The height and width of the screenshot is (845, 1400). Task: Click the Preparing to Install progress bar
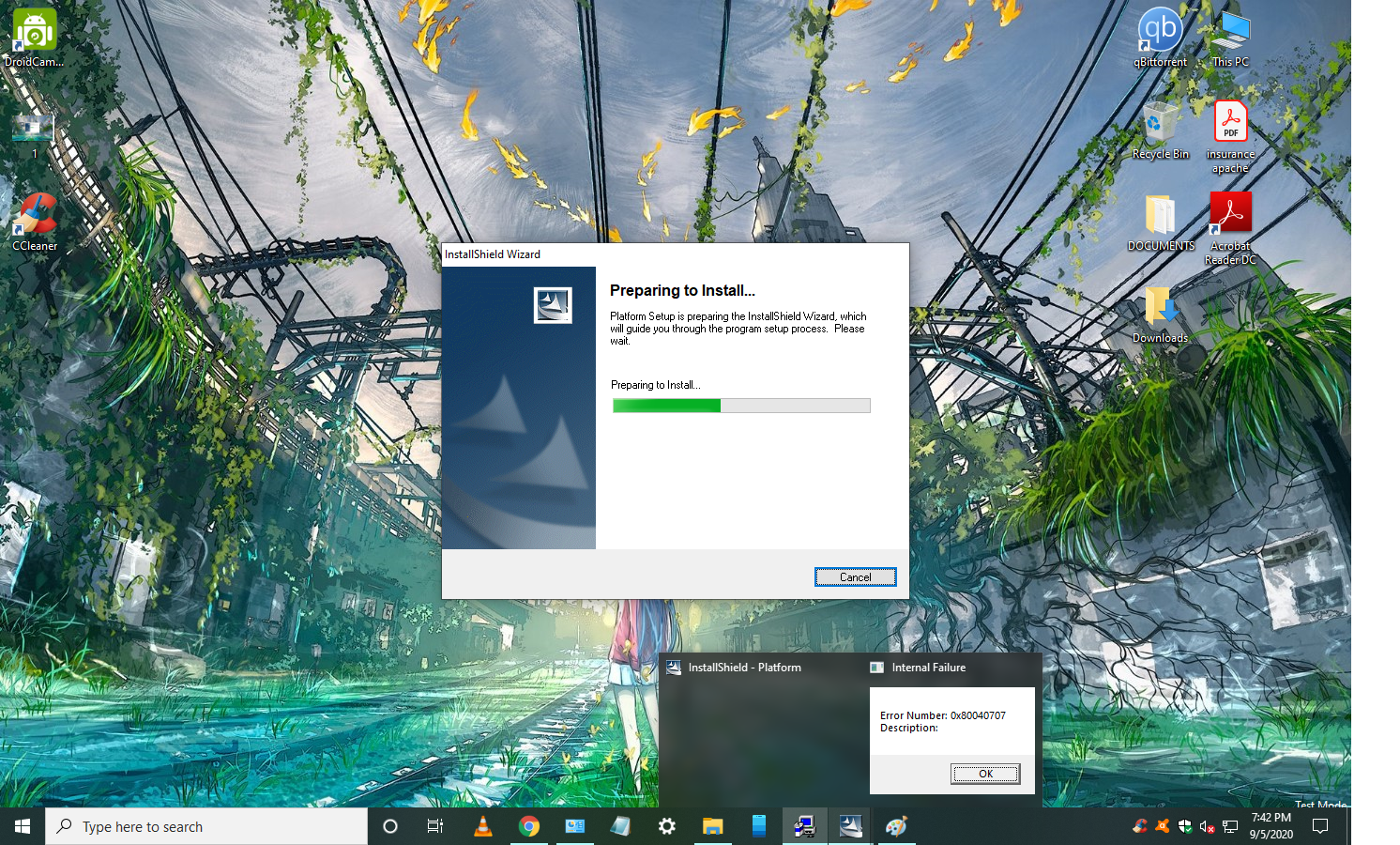click(741, 406)
